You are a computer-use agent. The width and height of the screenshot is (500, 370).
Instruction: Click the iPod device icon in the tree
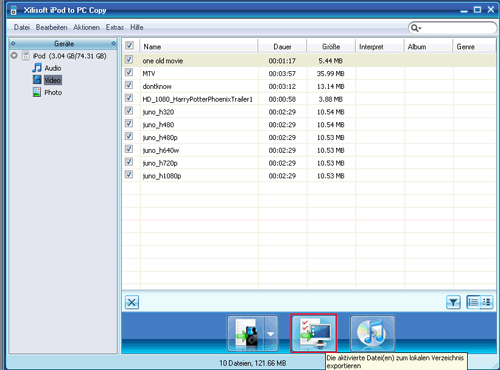[x=25, y=56]
